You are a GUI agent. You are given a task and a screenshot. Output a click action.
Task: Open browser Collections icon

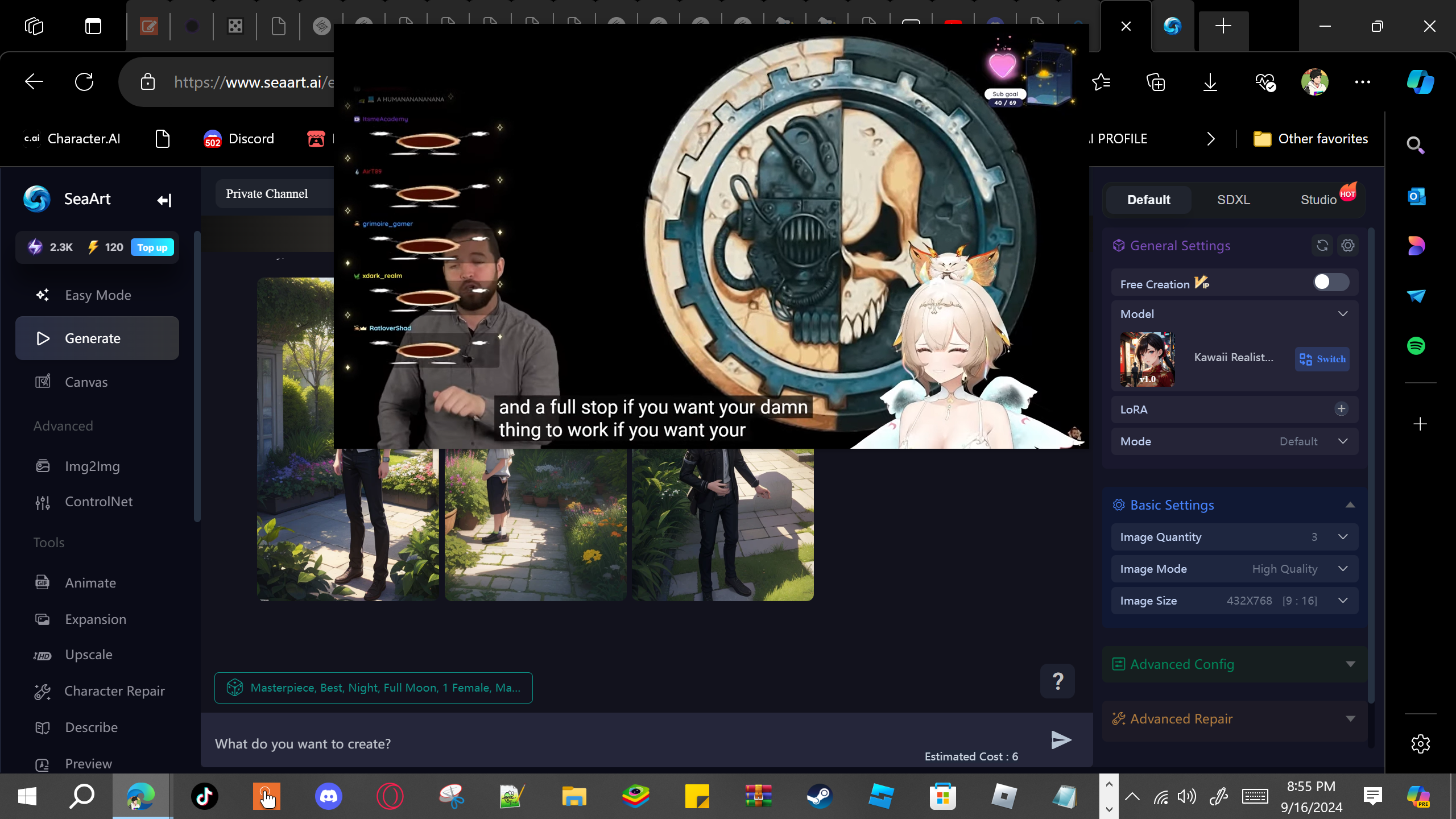pos(1156,82)
